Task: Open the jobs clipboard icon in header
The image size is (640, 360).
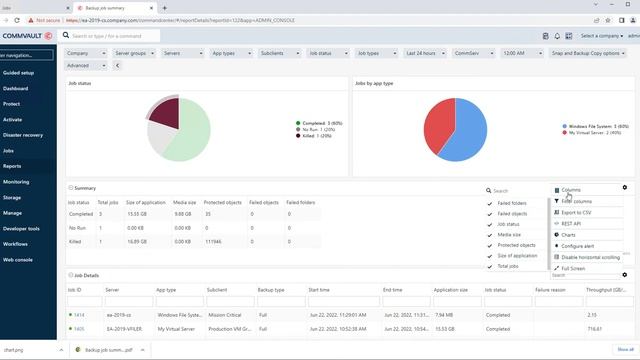Action: point(545,36)
